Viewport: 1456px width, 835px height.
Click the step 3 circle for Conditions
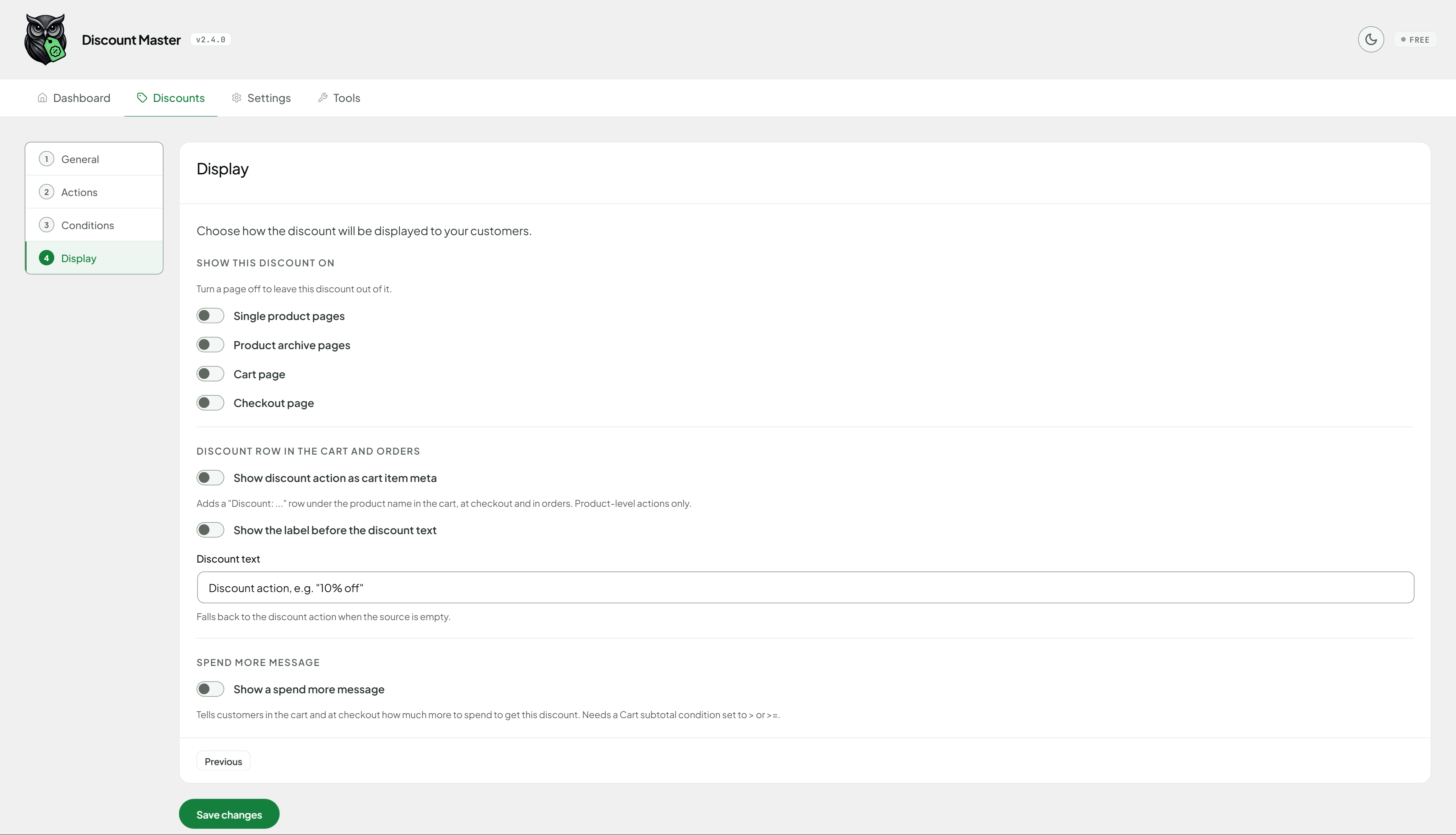point(47,225)
